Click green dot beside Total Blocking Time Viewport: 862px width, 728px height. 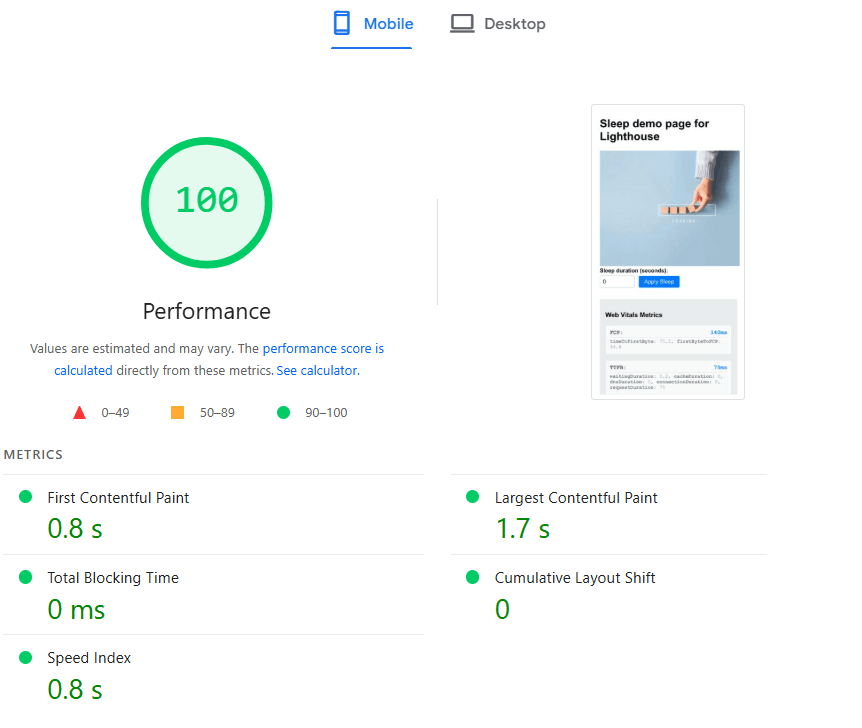25,577
